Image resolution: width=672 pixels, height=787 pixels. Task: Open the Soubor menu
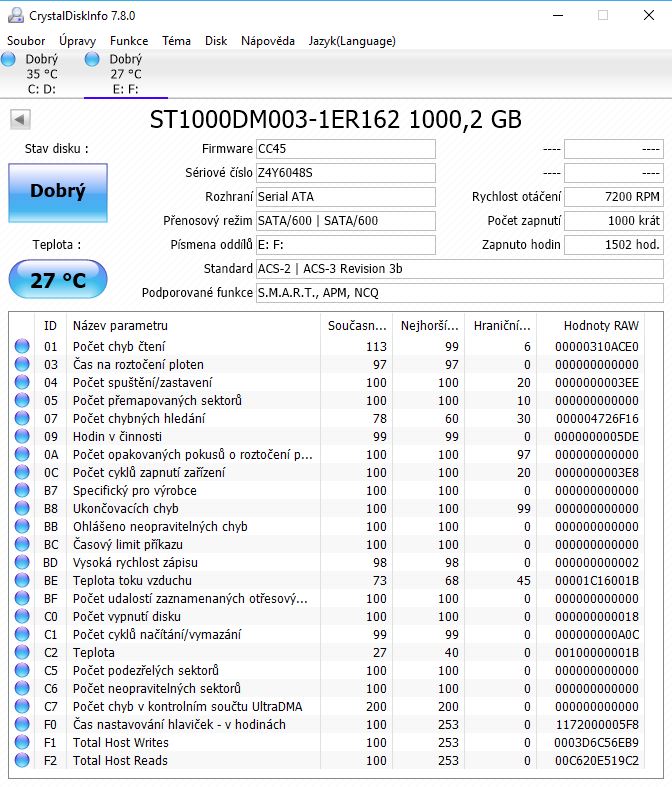[26, 41]
